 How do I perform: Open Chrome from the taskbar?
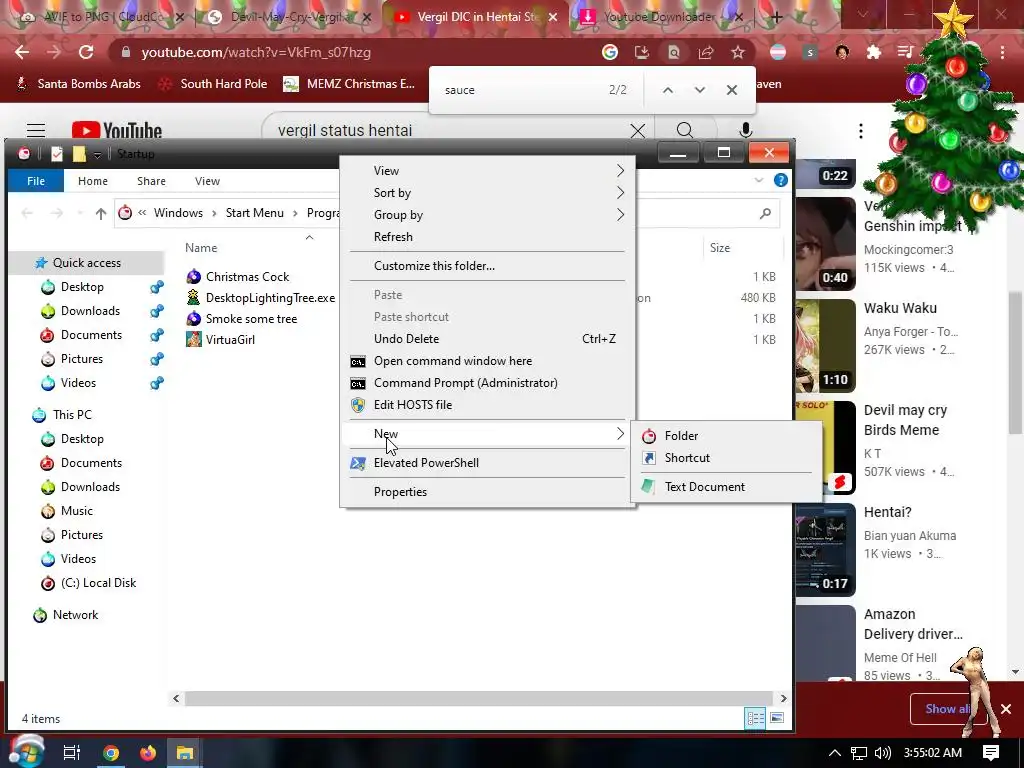click(111, 753)
